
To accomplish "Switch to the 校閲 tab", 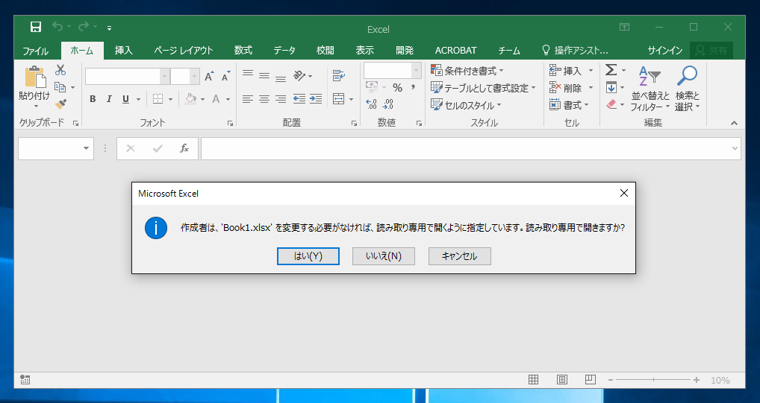I will (325, 50).
